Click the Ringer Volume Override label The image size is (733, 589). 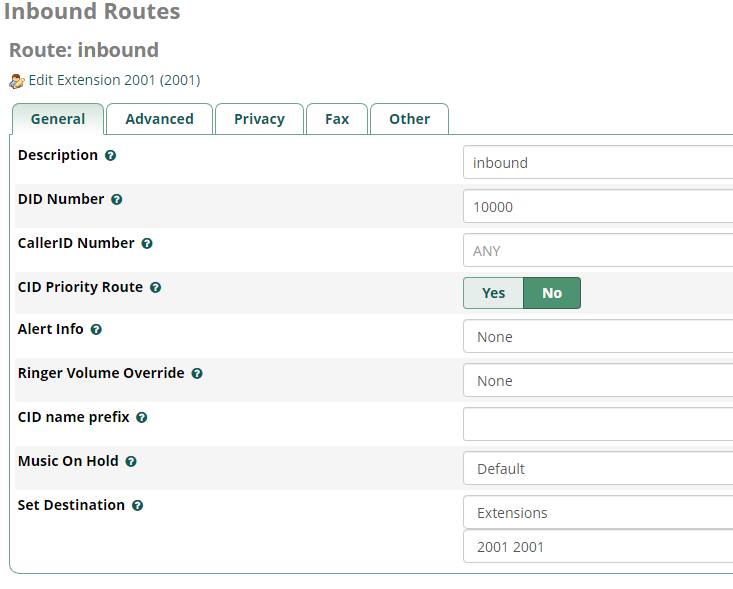[101, 373]
